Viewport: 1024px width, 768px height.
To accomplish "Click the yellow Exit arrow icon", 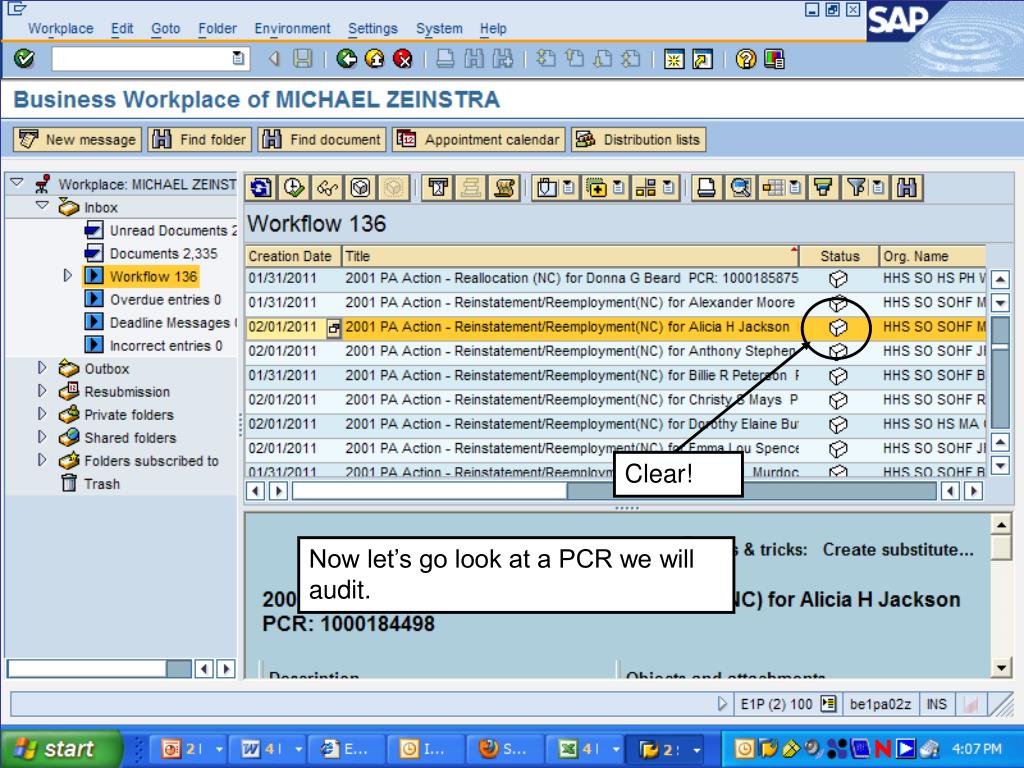I will click(x=375, y=59).
